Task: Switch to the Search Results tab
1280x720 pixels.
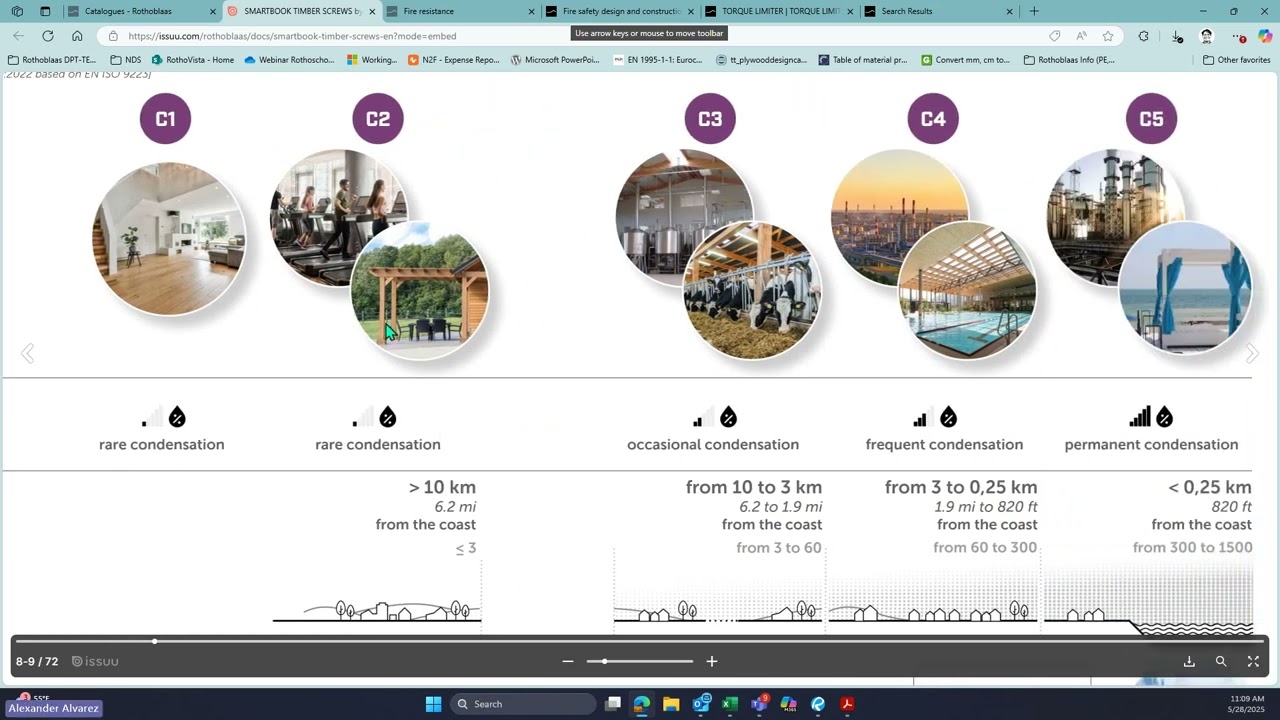Action: [938, 11]
